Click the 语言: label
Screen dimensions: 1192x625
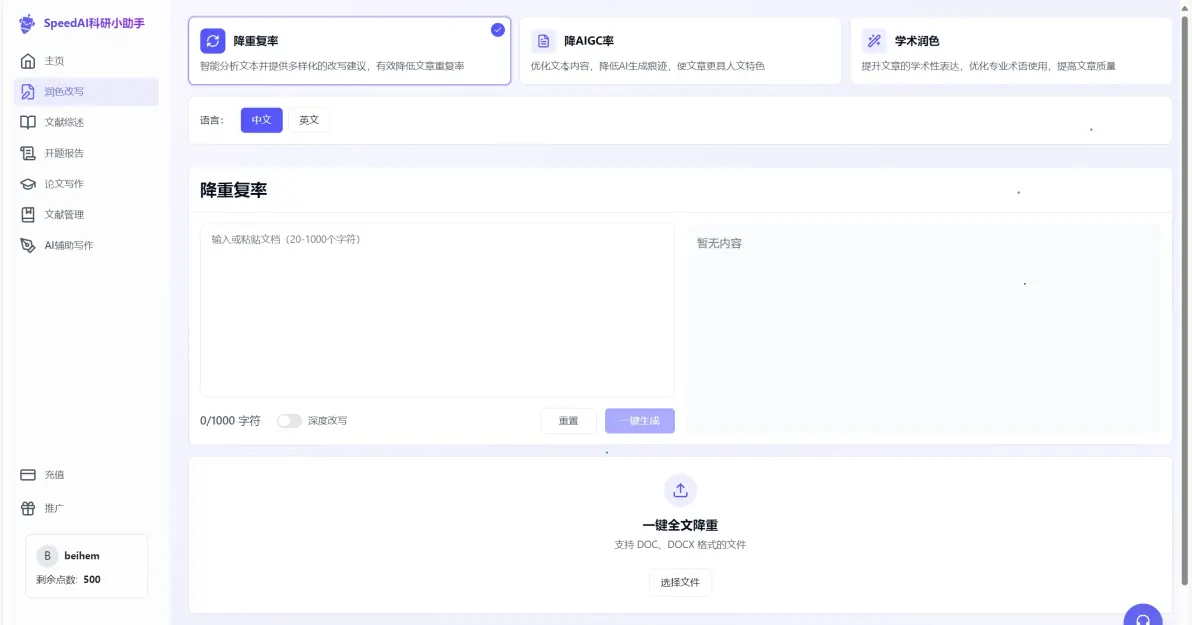(212, 120)
